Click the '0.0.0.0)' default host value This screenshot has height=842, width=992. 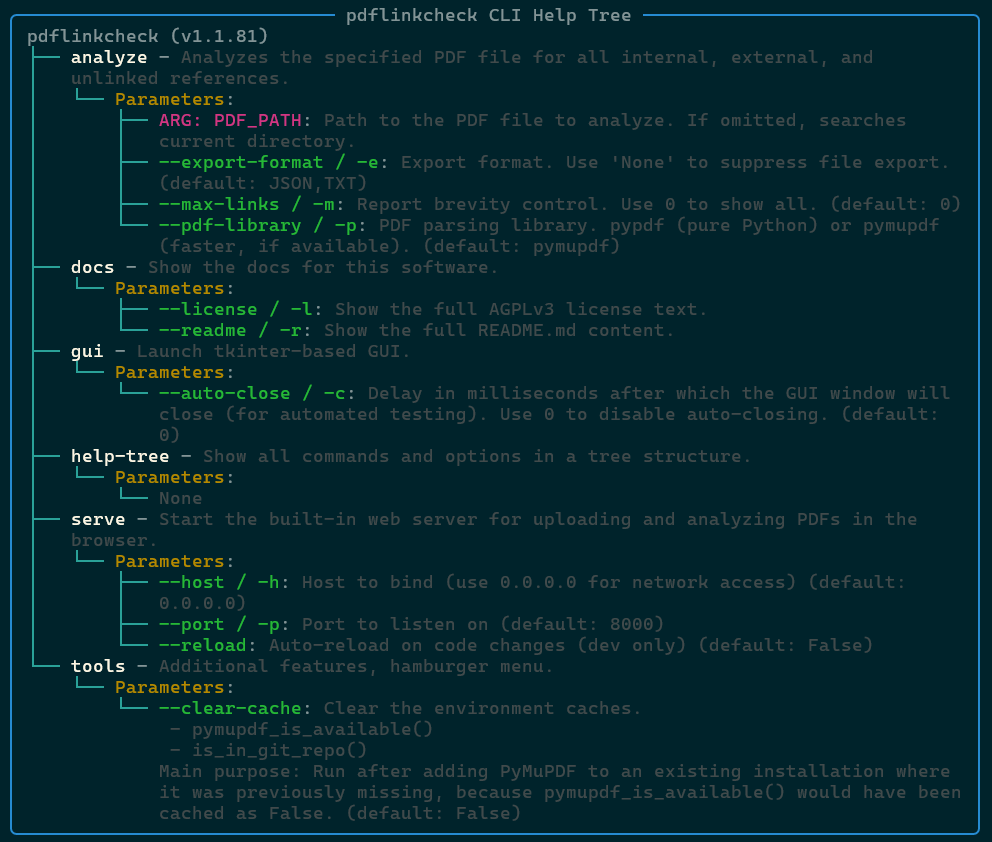point(202,603)
